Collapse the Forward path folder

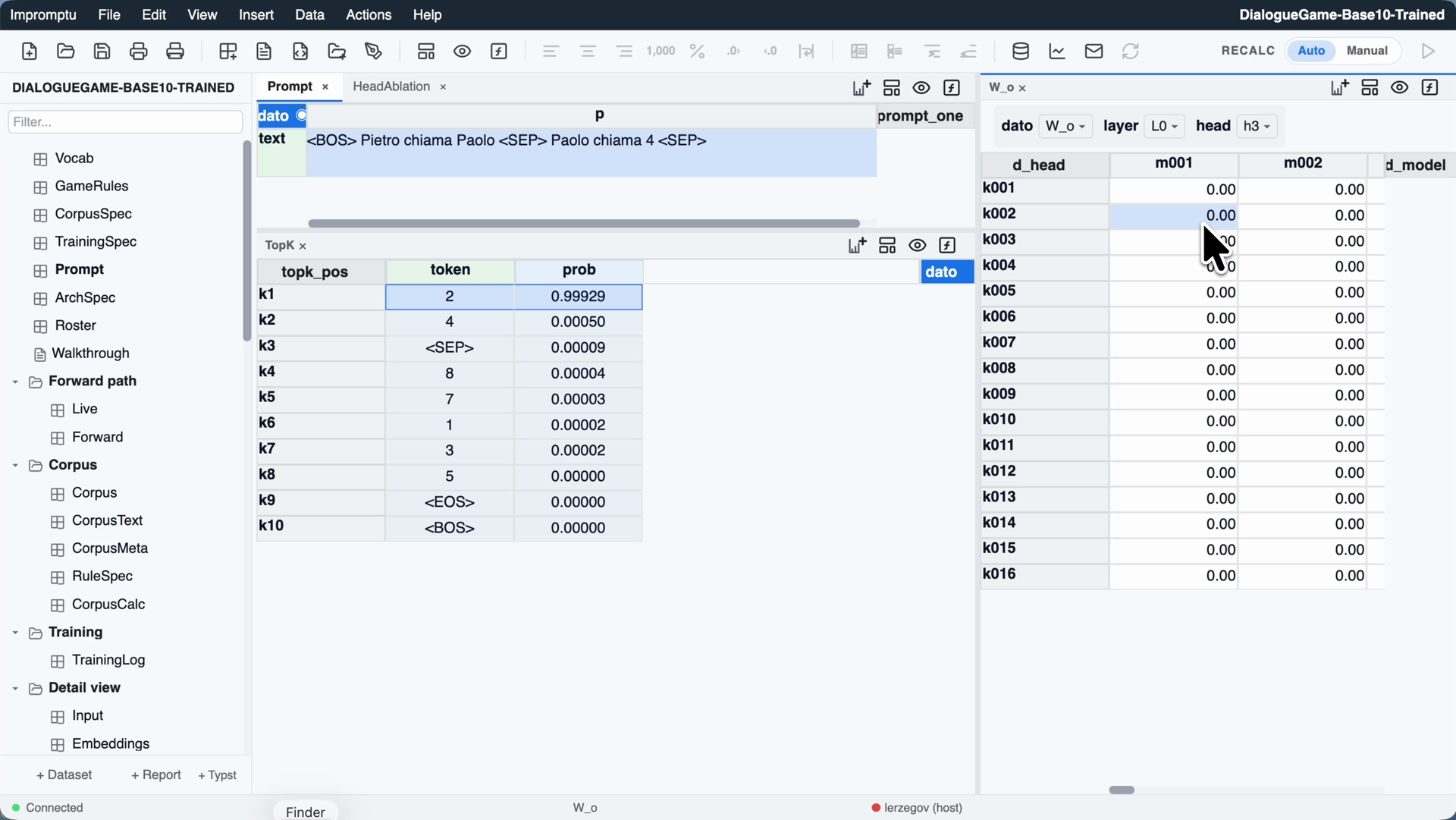[x=15, y=382]
